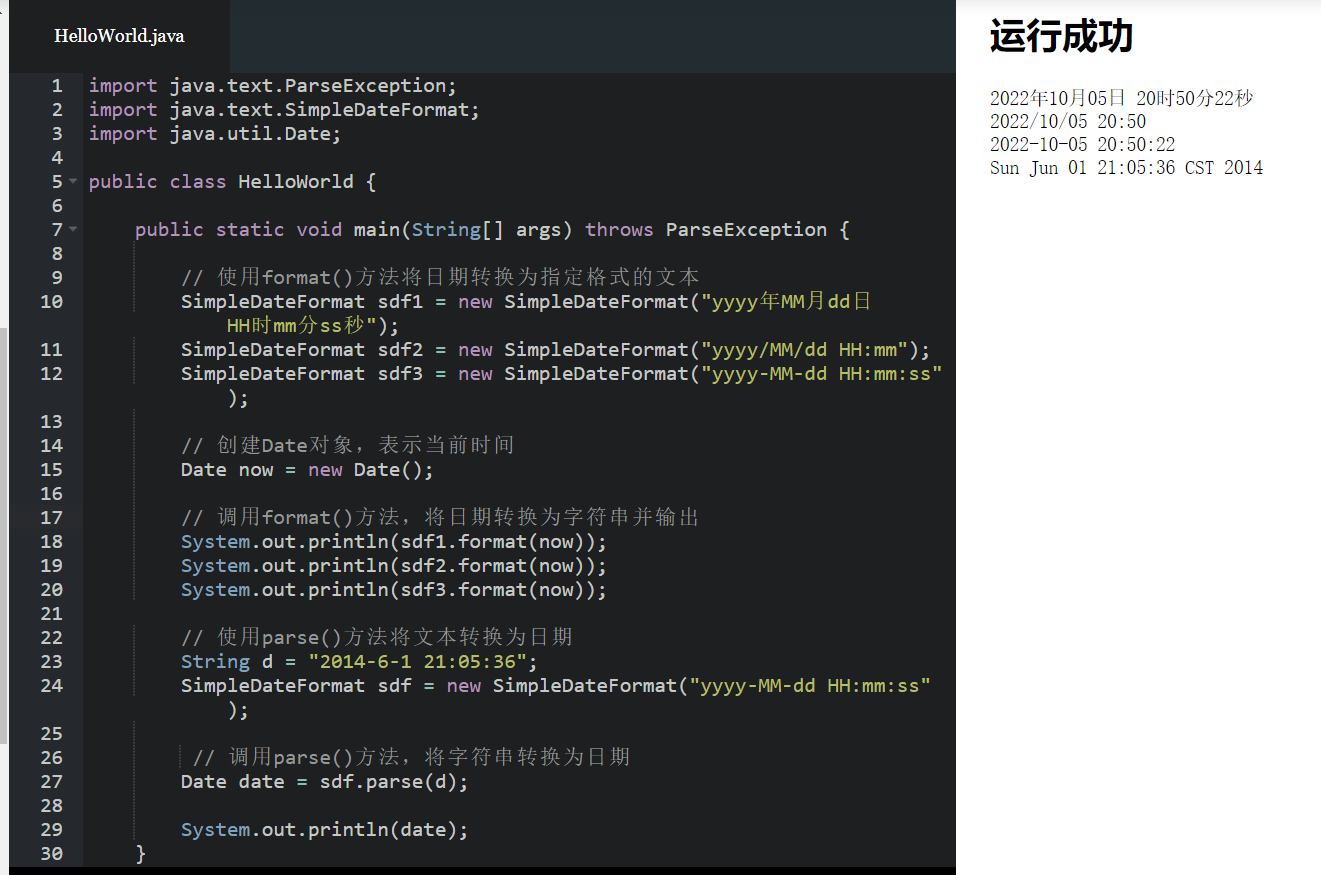The height and width of the screenshot is (875, 1321).
Task: Click the 运行成功 heading
Action: tap(1061, 37)
